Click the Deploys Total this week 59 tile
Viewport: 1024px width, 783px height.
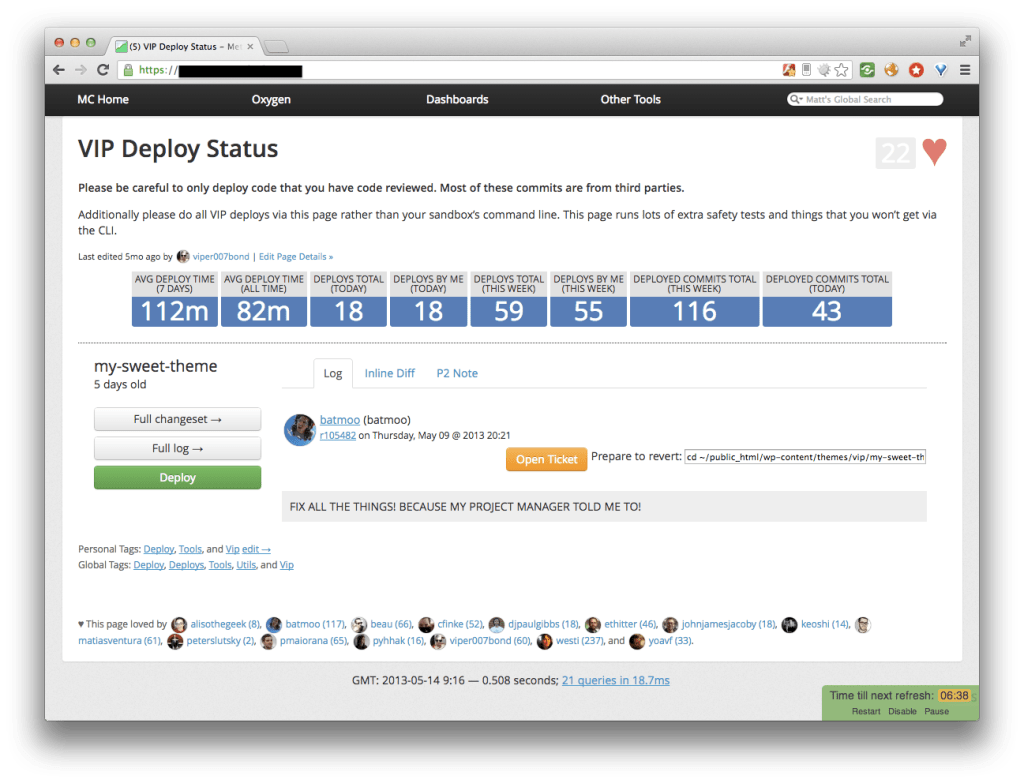tap(508, 299)
